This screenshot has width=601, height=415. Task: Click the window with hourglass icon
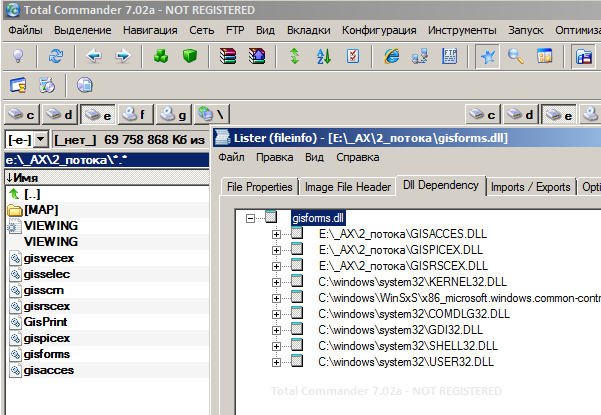pos(18,85)
